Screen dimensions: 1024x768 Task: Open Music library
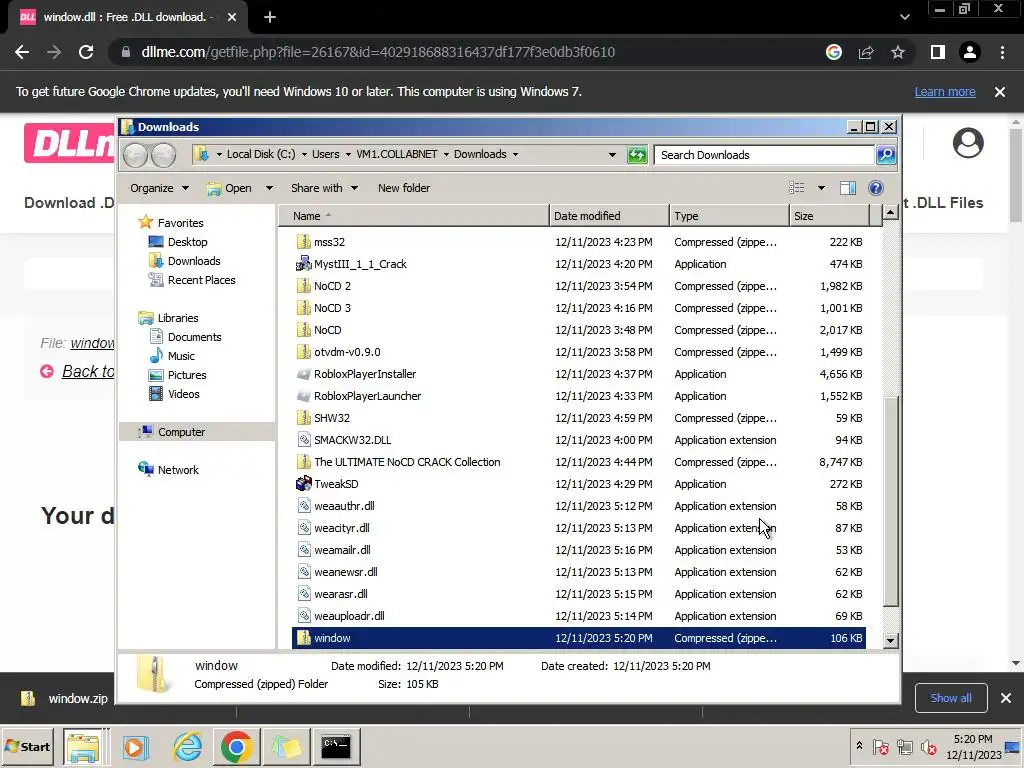[172, 356]
